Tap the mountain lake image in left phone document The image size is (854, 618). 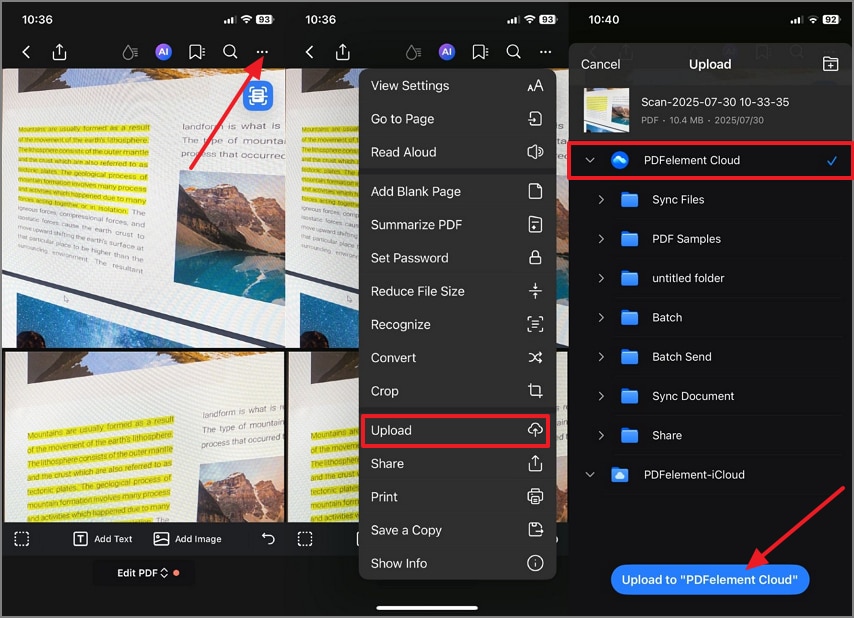click(229, 236)
